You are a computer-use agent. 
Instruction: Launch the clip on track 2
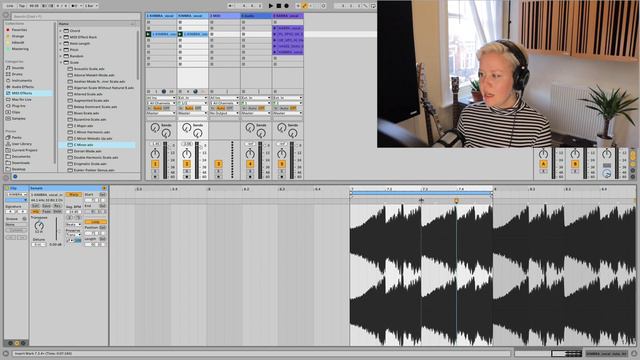click(180, 34)
